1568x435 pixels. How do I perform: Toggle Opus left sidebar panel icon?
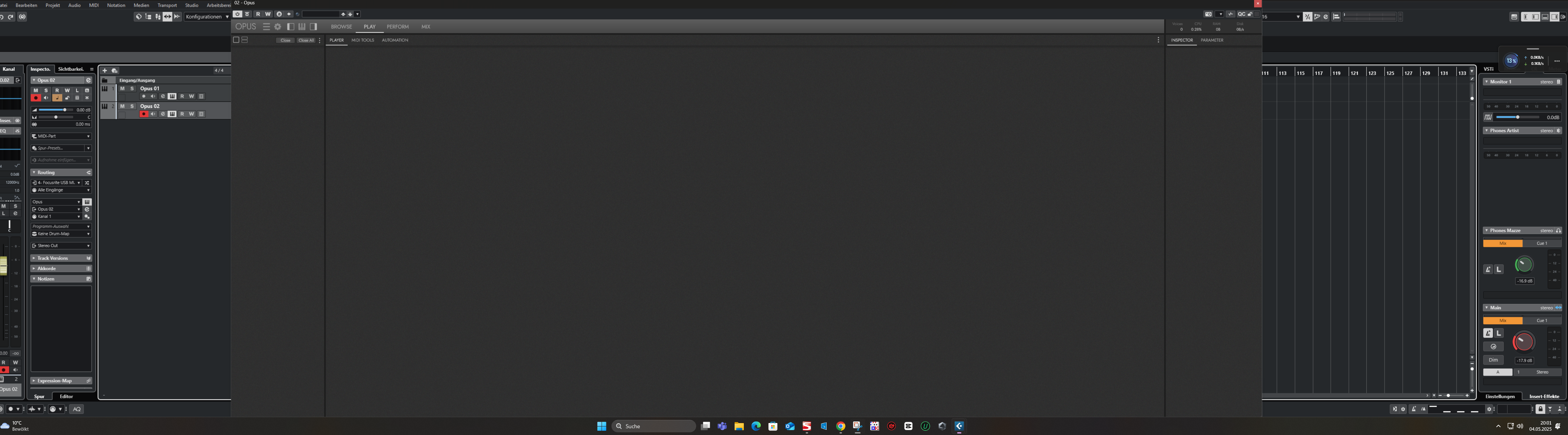coord(290,27)
